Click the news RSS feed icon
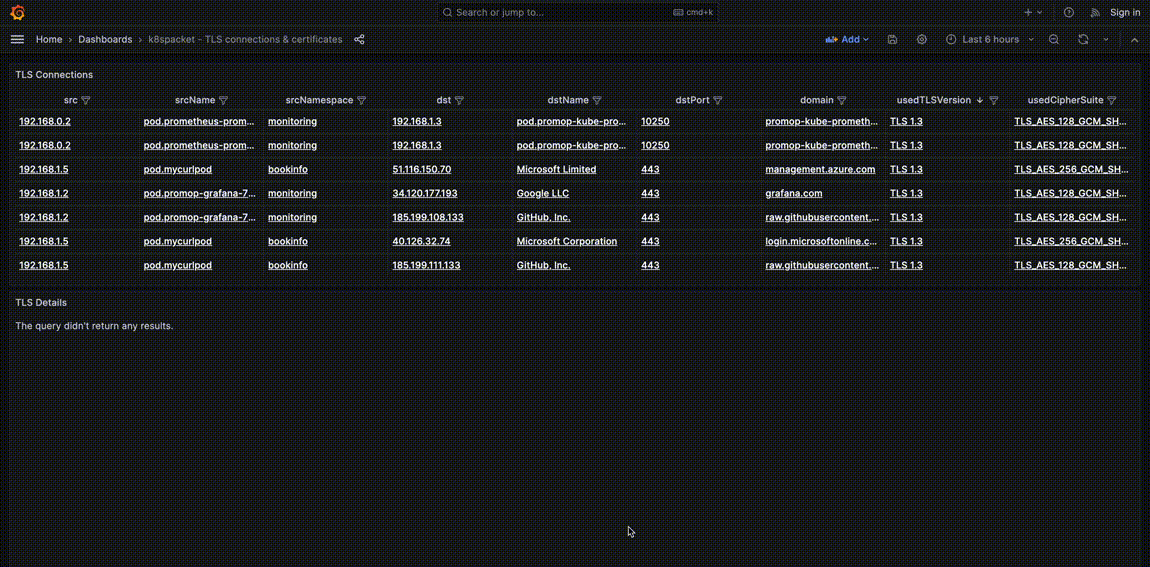Viewport: 1150px width, 567px height. pos(1096,12)
